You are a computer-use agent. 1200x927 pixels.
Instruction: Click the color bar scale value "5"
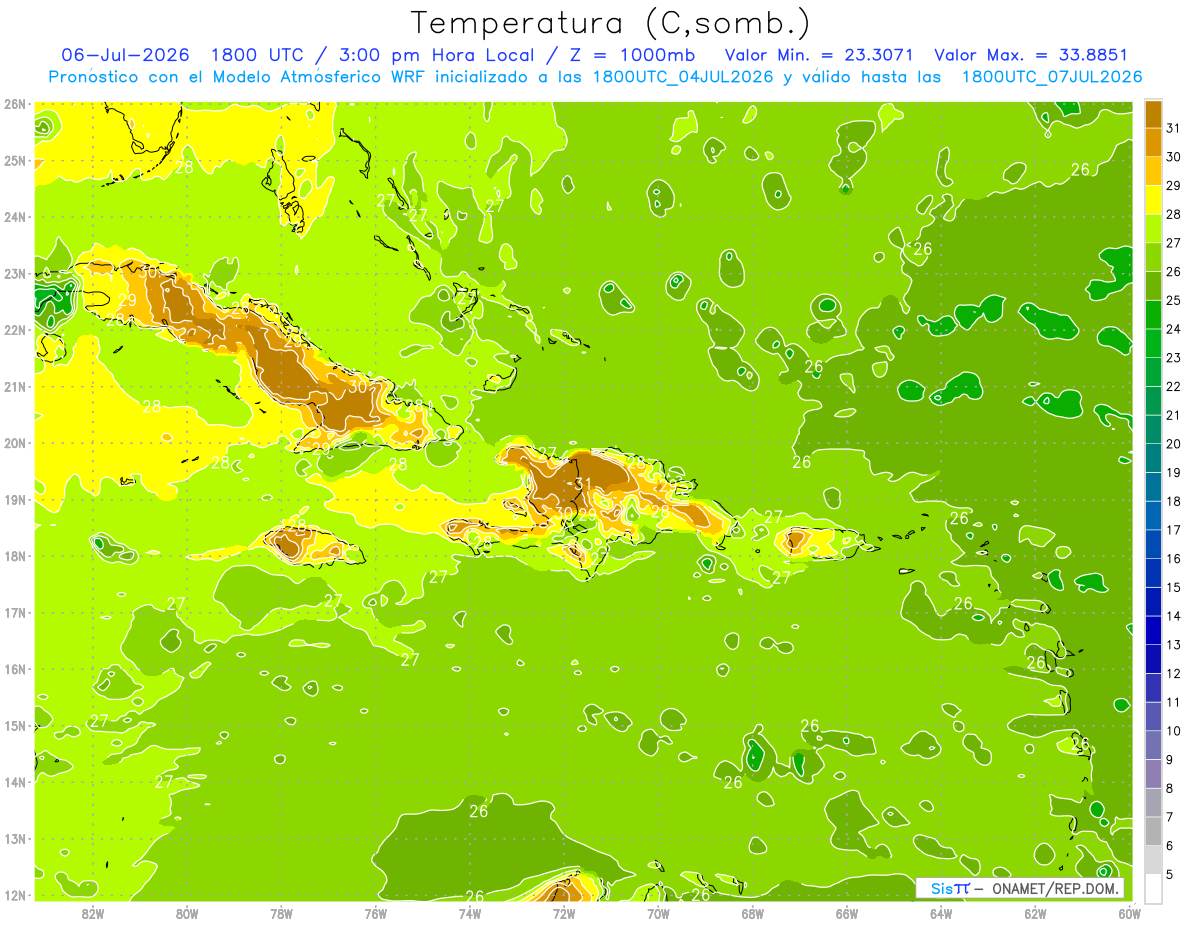click(x=1170, y=875)
